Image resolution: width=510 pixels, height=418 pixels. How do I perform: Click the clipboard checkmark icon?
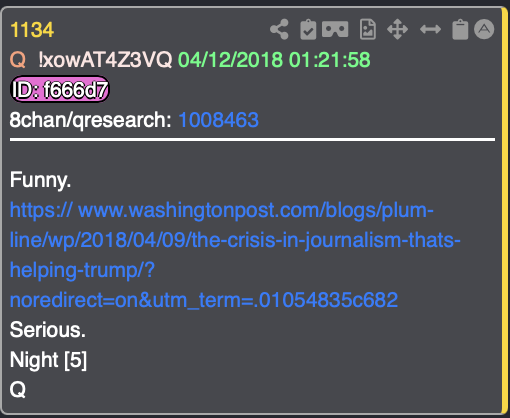pyautogui.click(x=308, y=30)
